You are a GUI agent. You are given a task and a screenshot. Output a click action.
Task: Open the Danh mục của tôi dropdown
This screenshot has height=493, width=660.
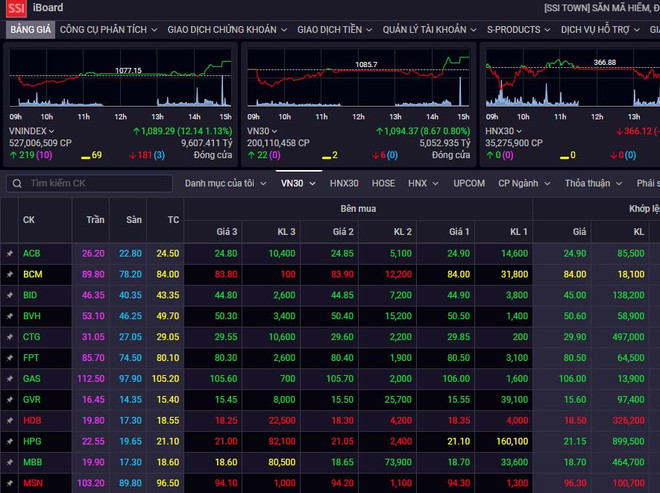point(226,184)
